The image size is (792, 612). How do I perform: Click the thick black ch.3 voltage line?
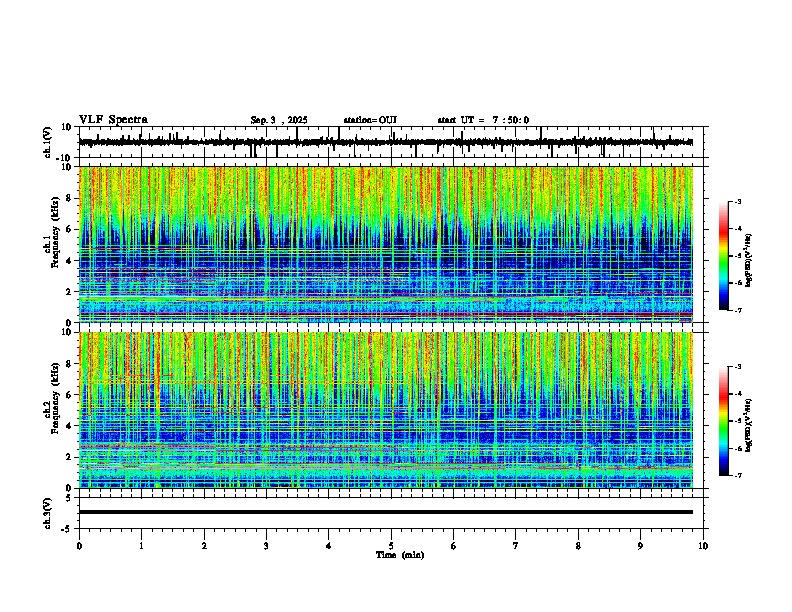[x=386, y=512]
